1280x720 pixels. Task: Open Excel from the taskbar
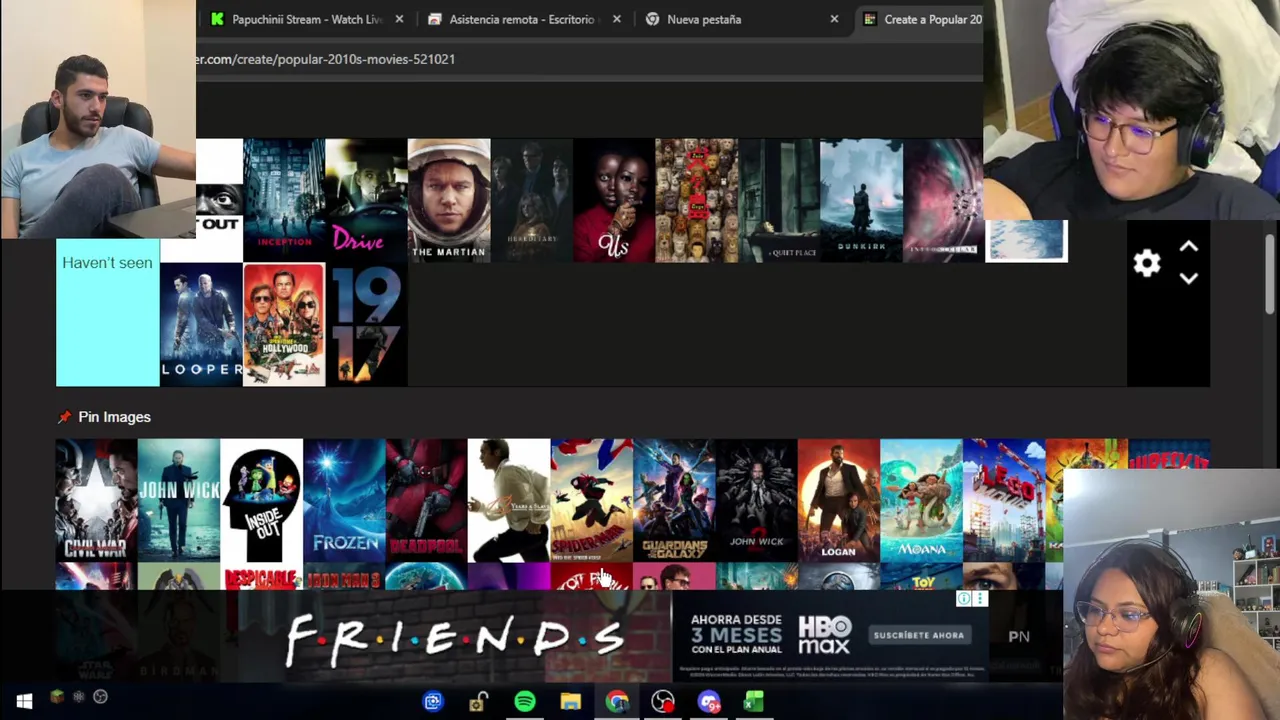(x=754, y=701)
